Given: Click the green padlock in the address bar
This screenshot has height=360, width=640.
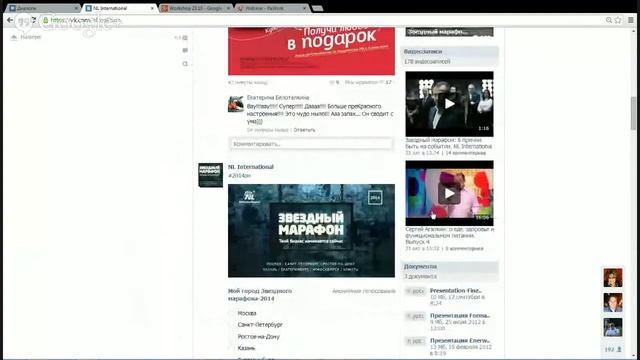Looking at the screenshot, I should pyautogui.click(x=46, y=20).
